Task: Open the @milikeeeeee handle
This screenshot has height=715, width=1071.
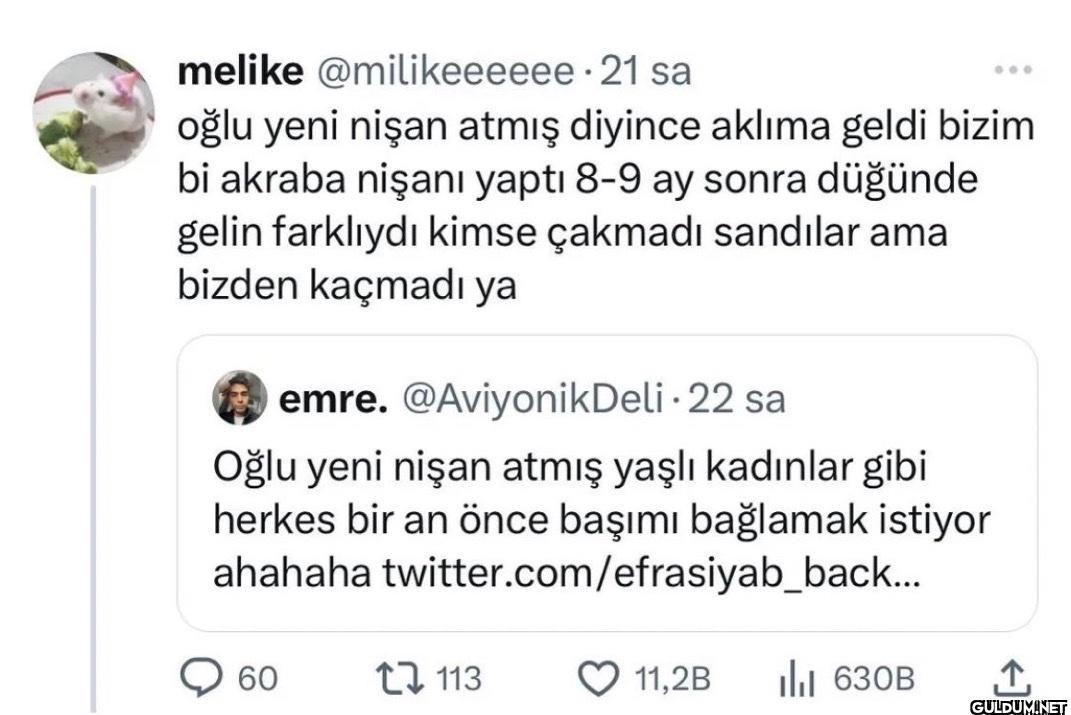Action: [446, 72]
